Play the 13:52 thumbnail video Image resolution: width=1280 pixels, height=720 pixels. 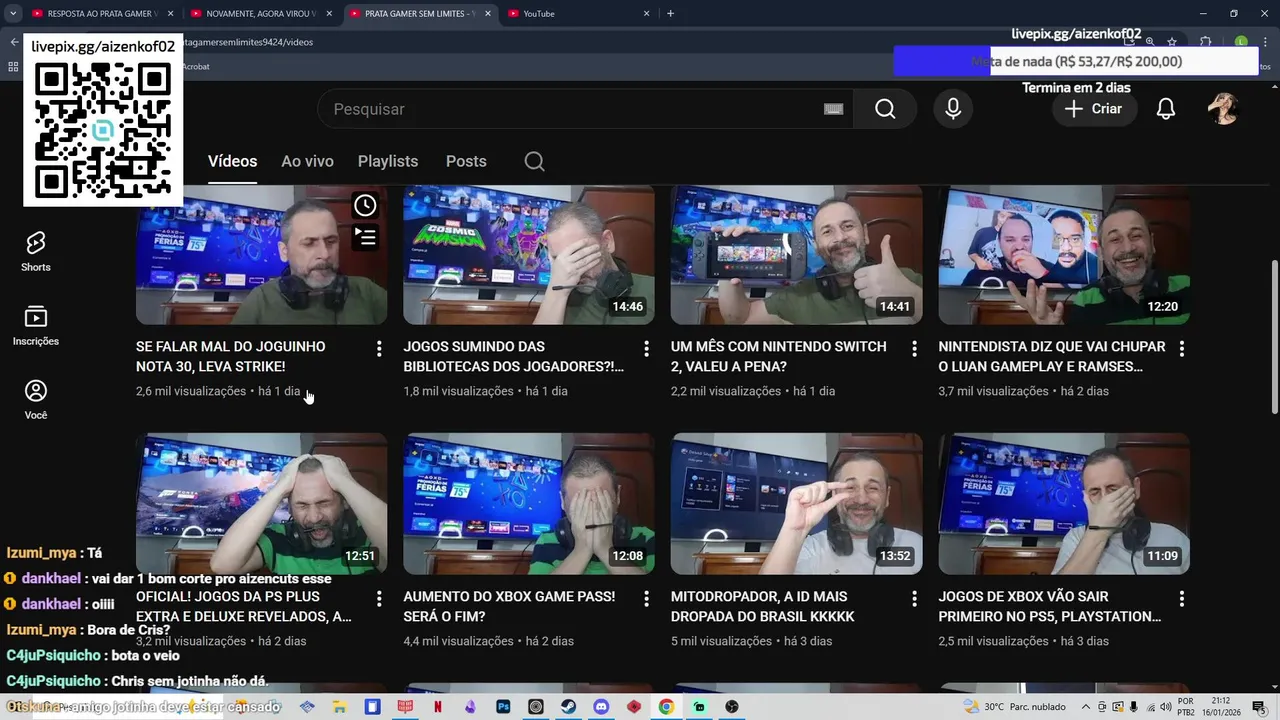[797, 504]
